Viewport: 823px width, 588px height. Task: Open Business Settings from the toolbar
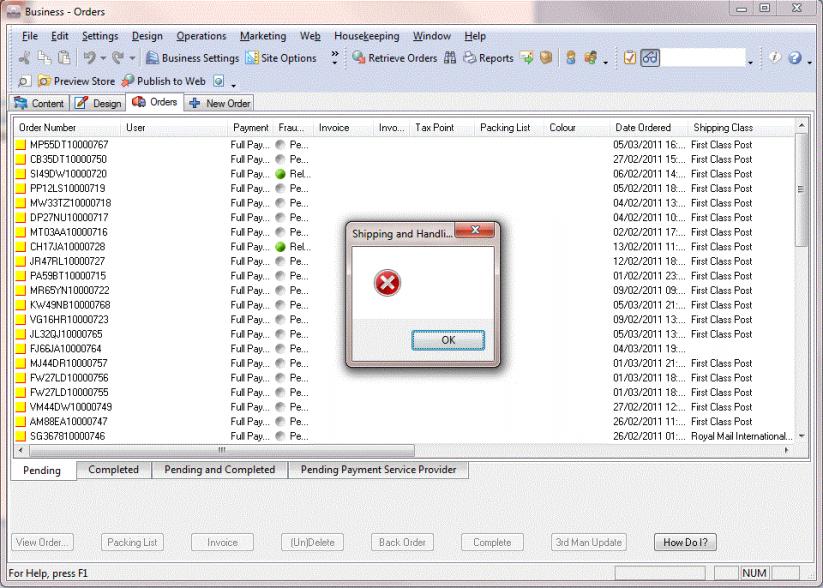click(192, 58)
